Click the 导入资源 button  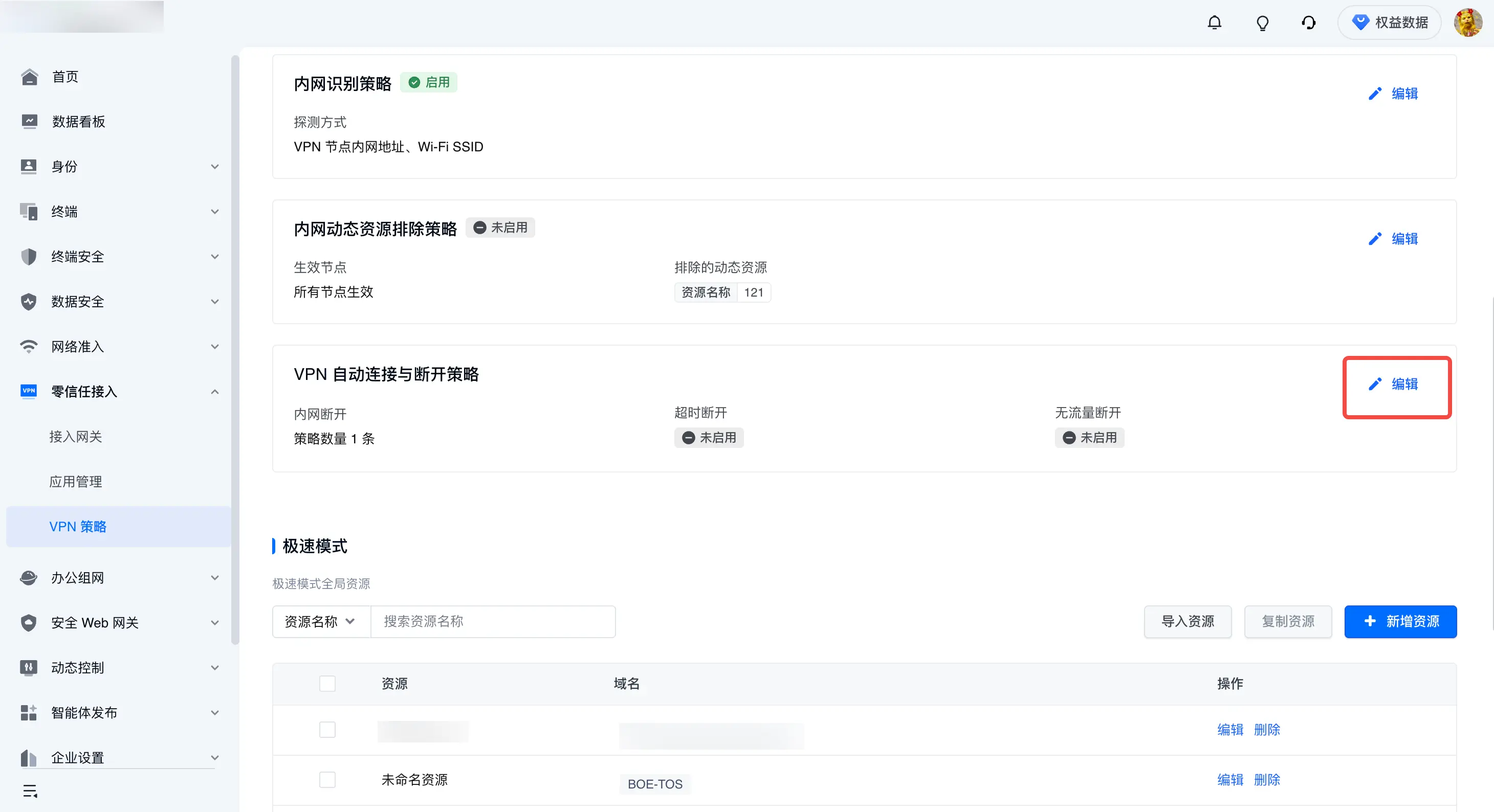tap(1187, 621)
